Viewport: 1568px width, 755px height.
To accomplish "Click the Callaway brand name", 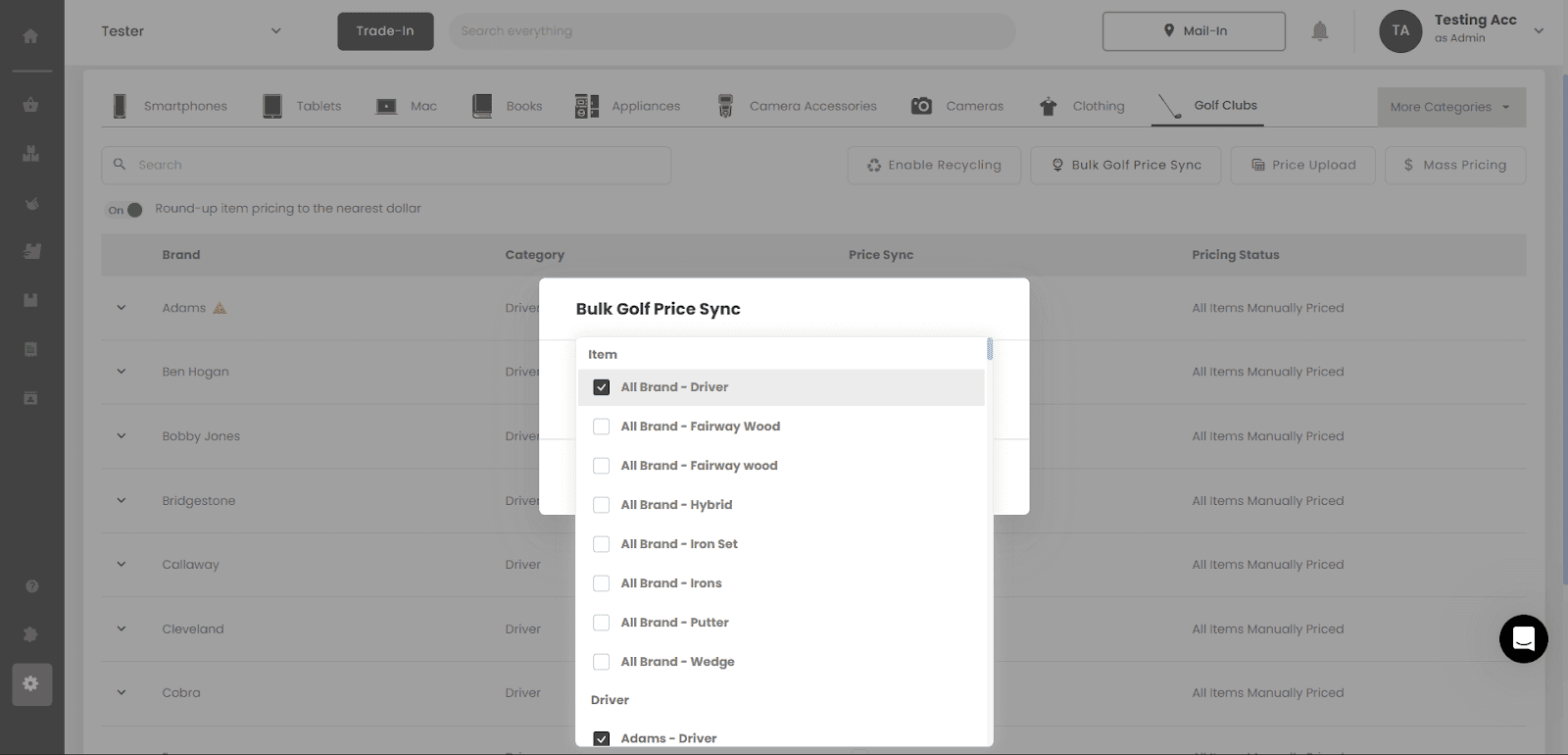I will [191, 565].
